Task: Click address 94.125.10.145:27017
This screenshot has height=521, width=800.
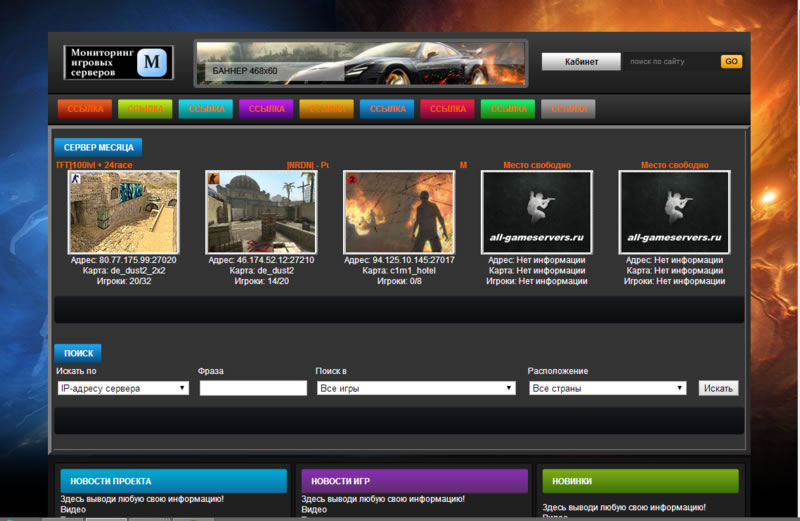Action: click(x=413, y=260)
